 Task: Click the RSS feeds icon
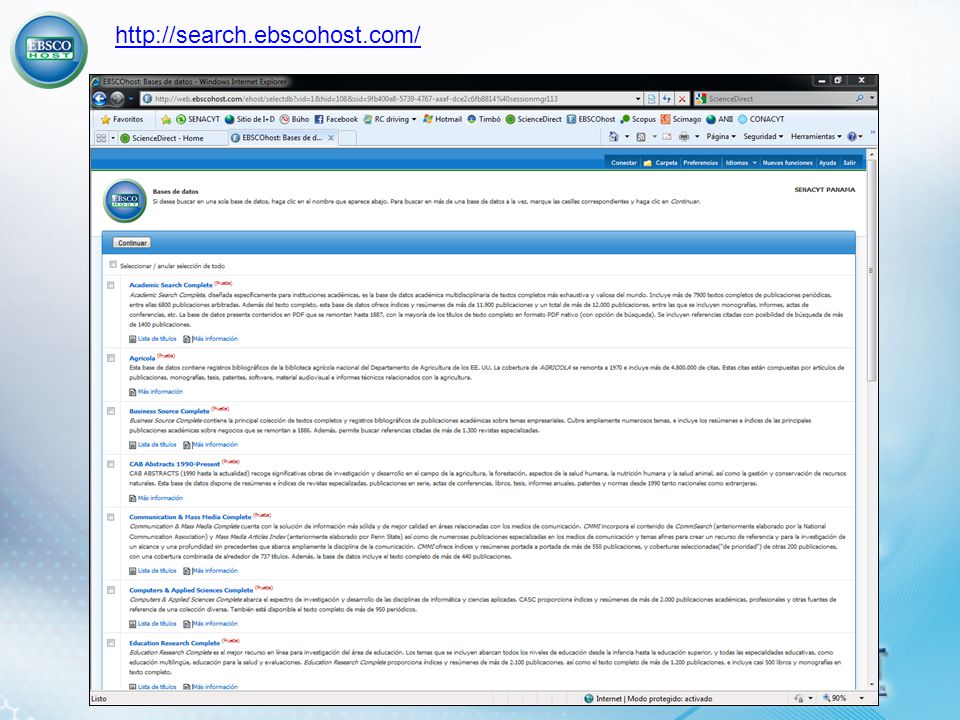pyautogui.click(x=641, y=137)
